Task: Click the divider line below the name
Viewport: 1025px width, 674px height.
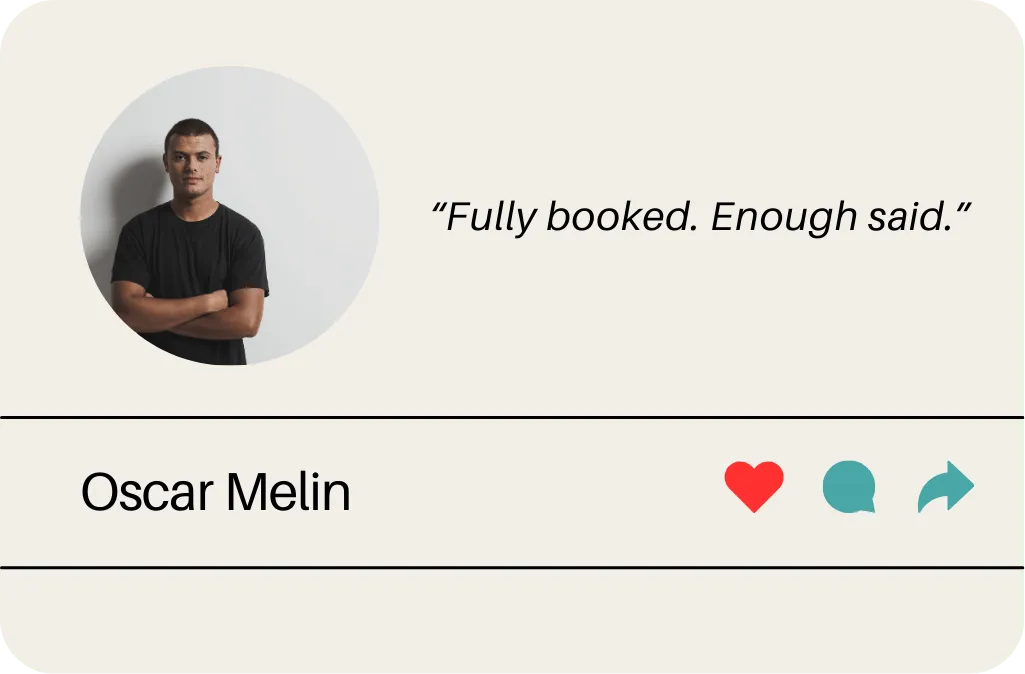Action: [512, 567]
